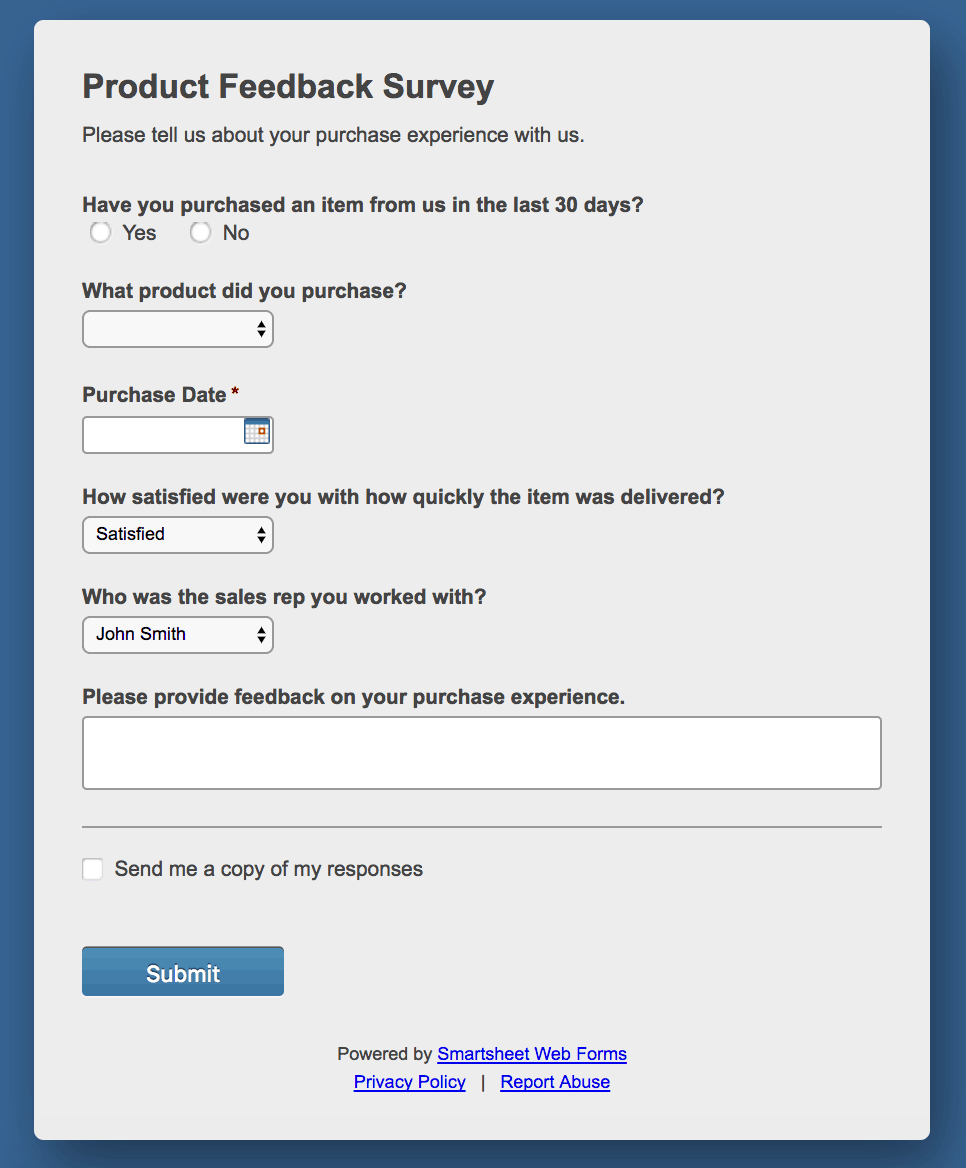This screenshot has width=966, height=1168.
Task: Open the Purchase Date calendar picker icon
Action: tap(257, 431)
